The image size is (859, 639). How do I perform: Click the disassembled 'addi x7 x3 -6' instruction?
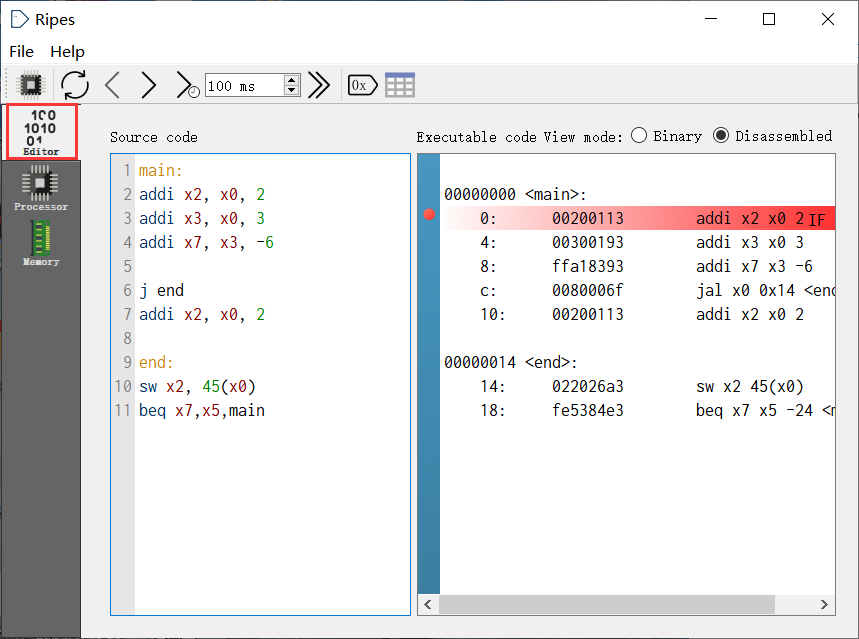754,266
